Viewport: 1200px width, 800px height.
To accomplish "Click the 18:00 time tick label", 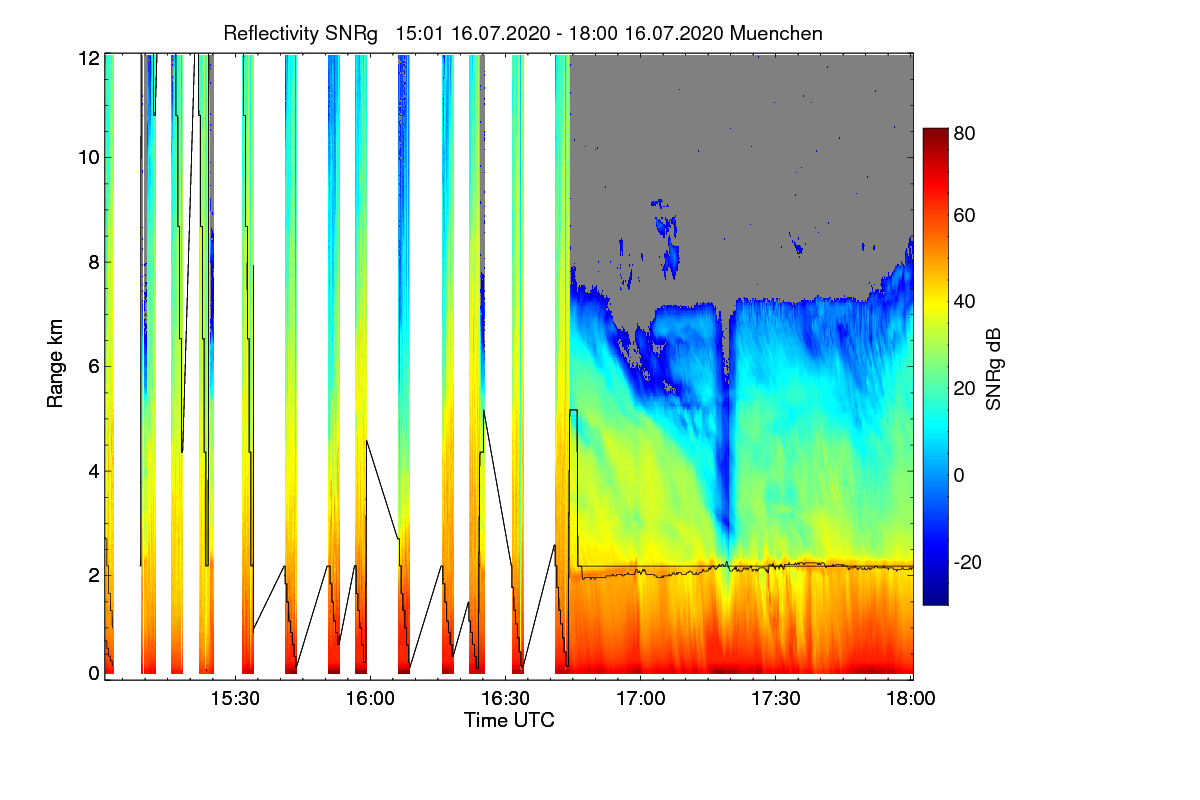I will pyautogui.click(x=911, y=698).
